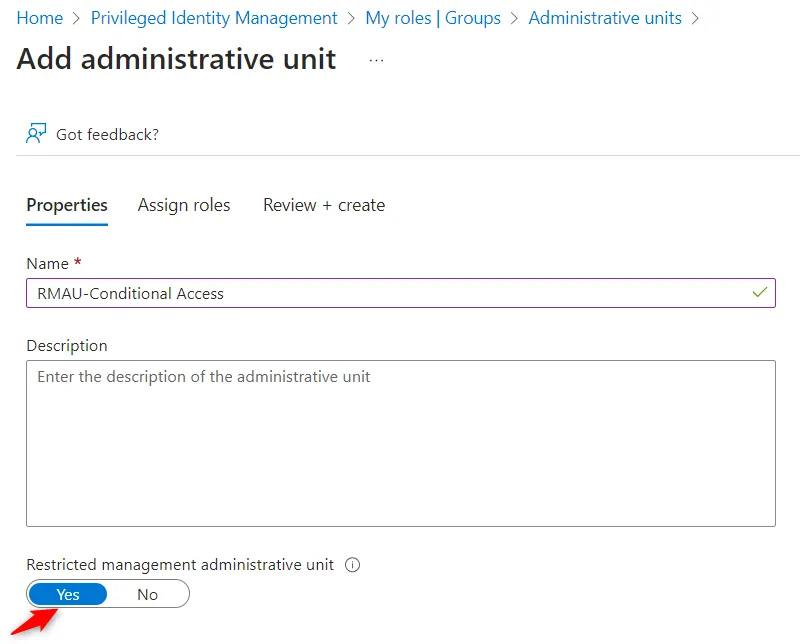This screenshot has height=644, width=800.
Task: Click chevron after My roles | Groups
Action: pyautogui.click(x=515, y=18)
